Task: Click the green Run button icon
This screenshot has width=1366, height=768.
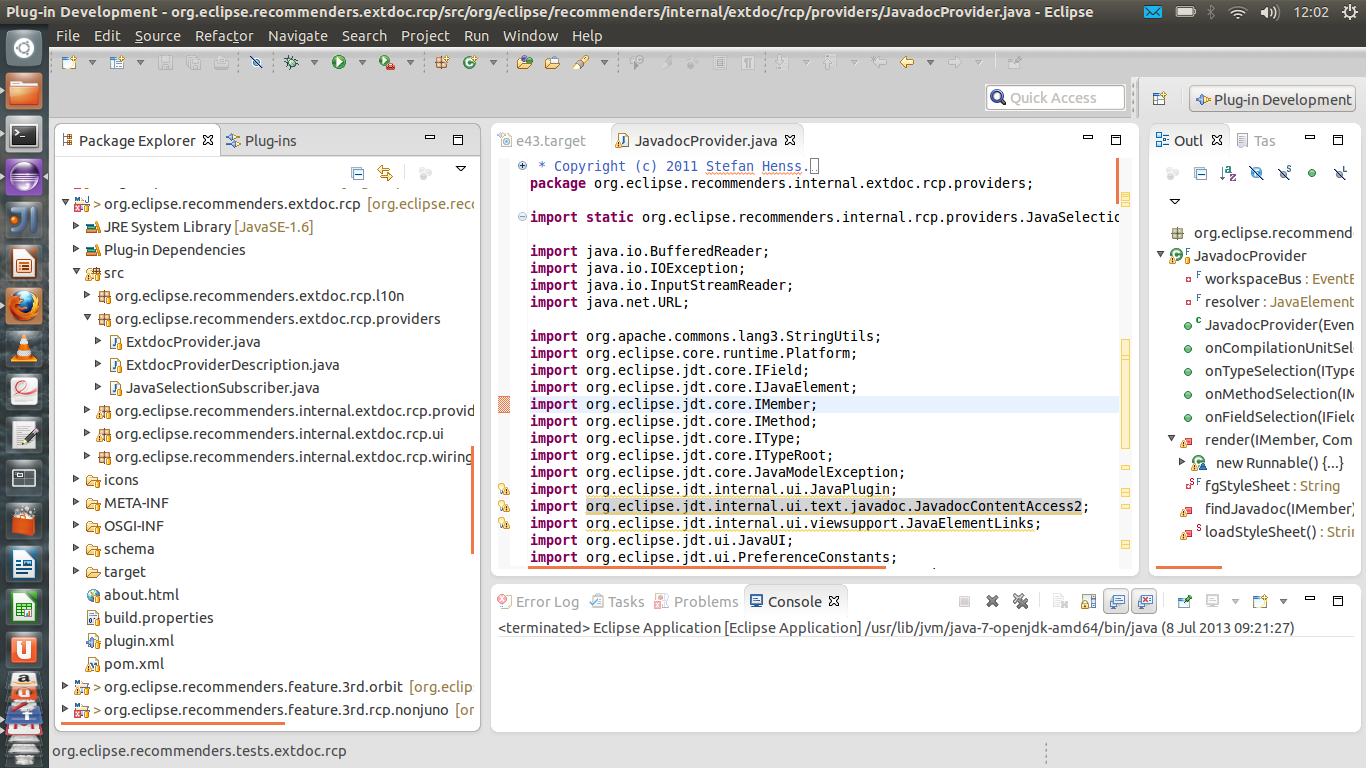Action: pyautogui.click(x=339, y=62)
